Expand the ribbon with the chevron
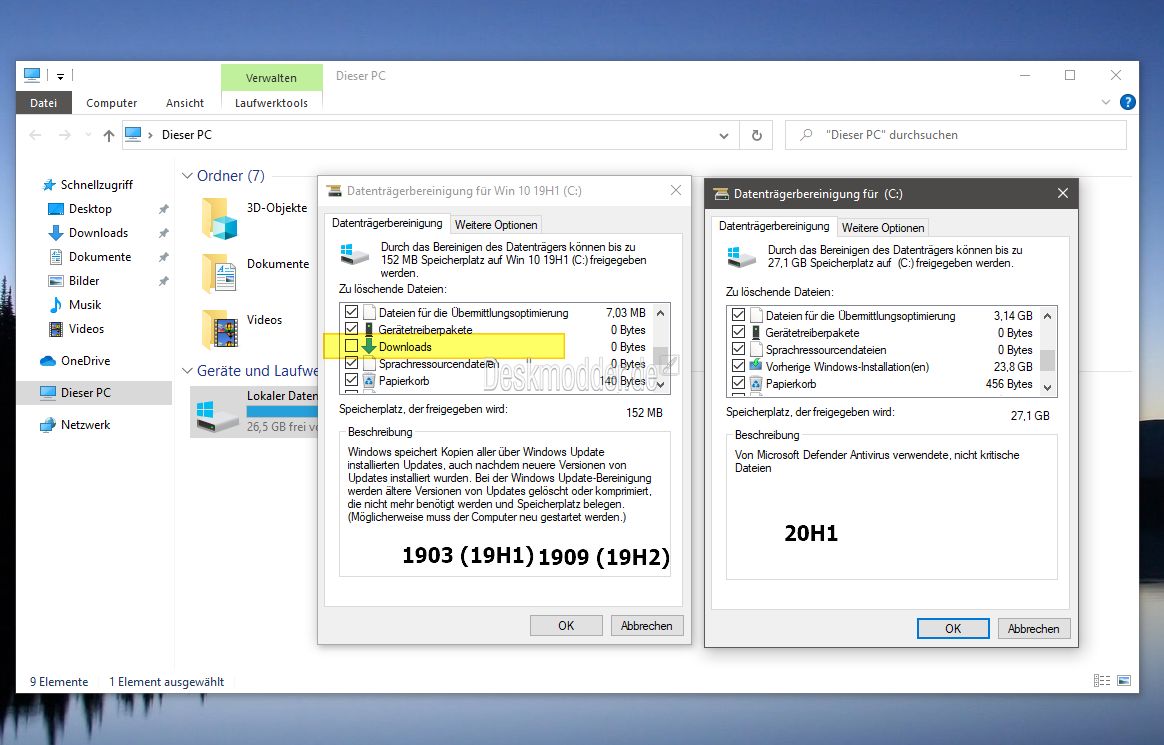Viewport: 1164px width, 745px height. coord(1105,102)
